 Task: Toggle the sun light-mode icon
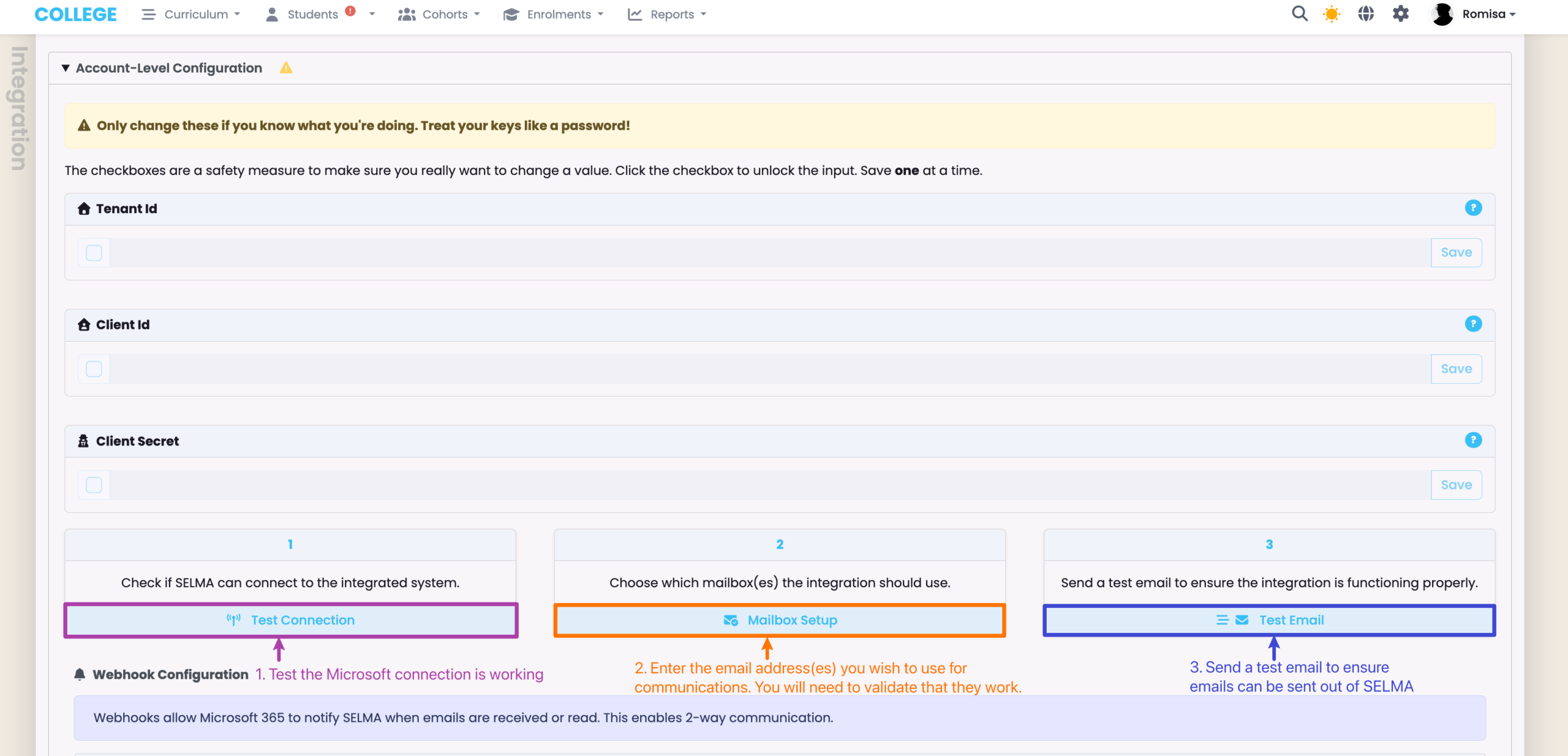point(1332,13)
